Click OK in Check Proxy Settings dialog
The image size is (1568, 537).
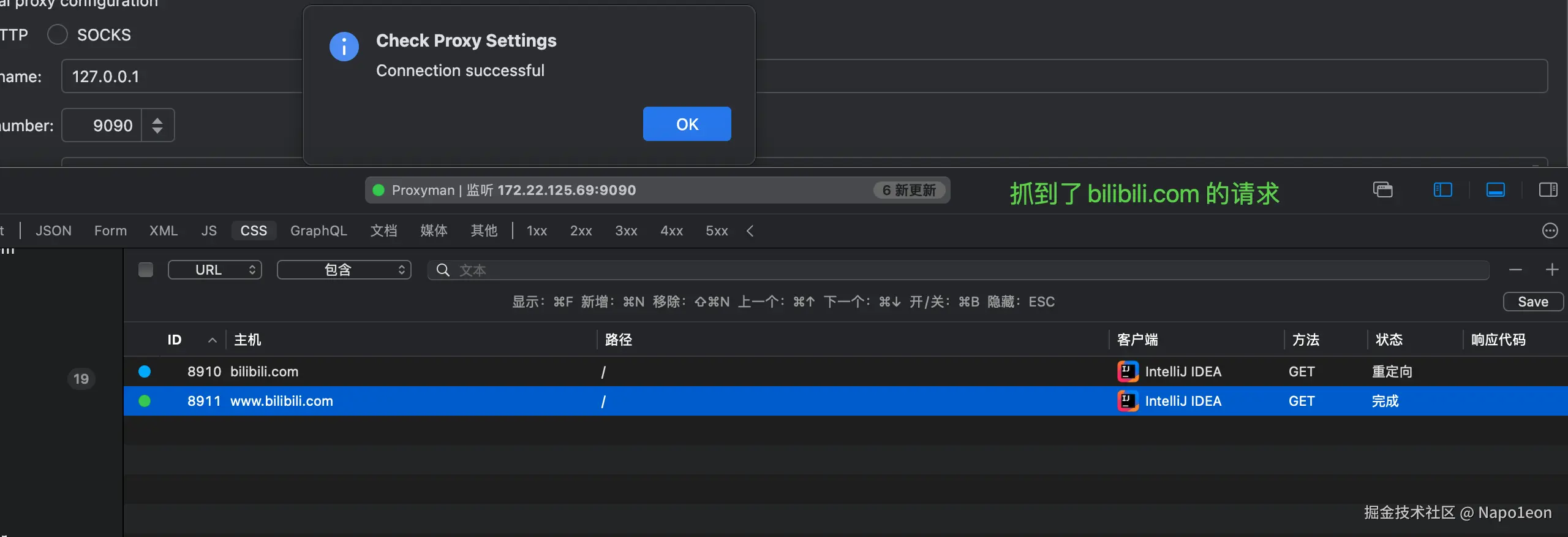(687, 124)
